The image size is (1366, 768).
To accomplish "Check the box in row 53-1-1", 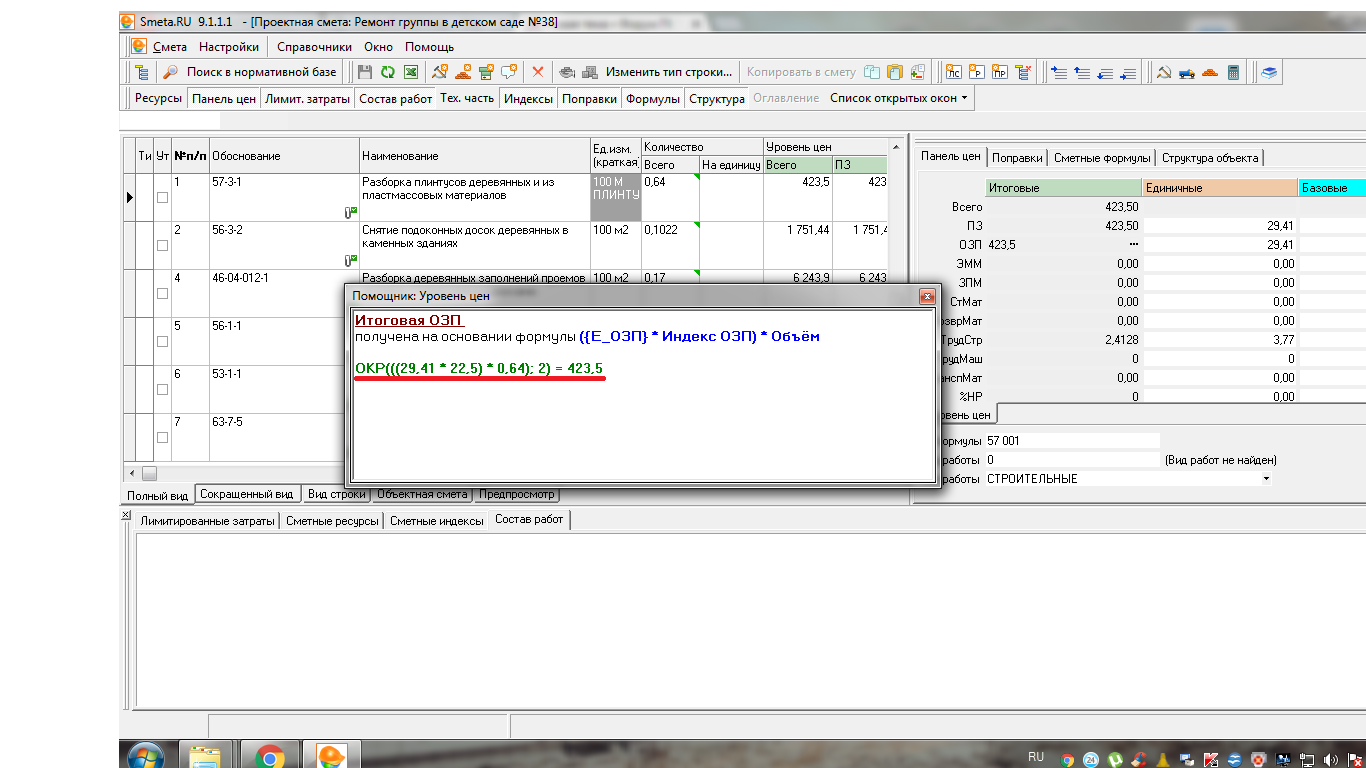I will 162,390.
